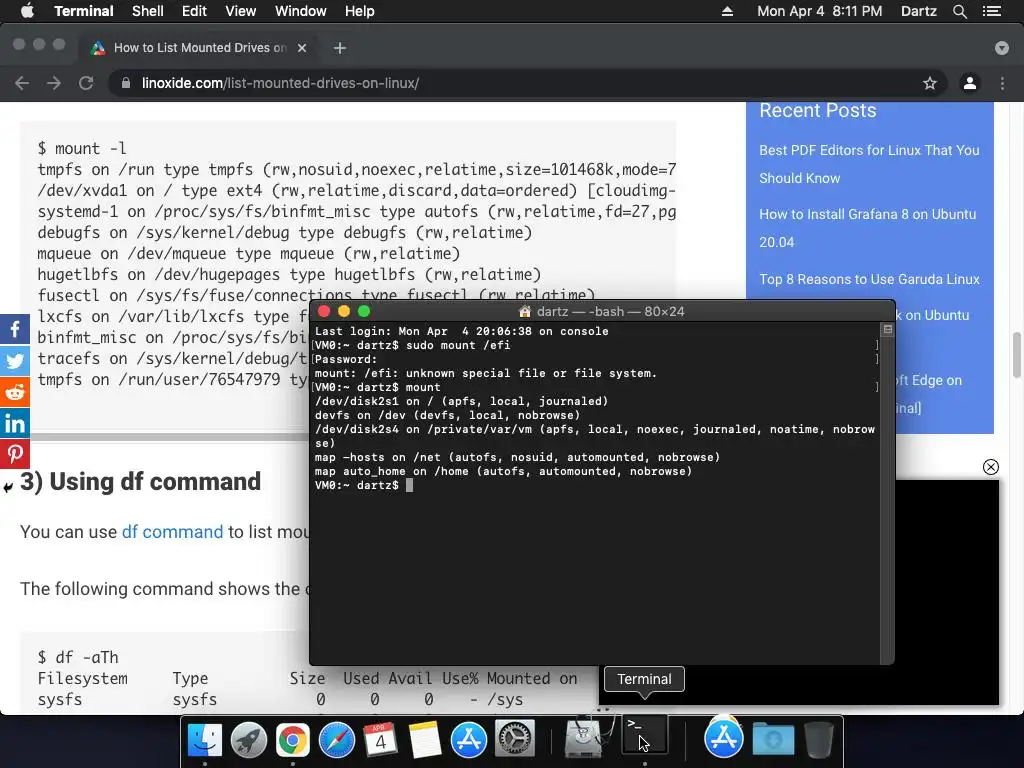Open the Terminal menu in menu bar
This screenshot has width=1024, height=768.
[84, 11]
